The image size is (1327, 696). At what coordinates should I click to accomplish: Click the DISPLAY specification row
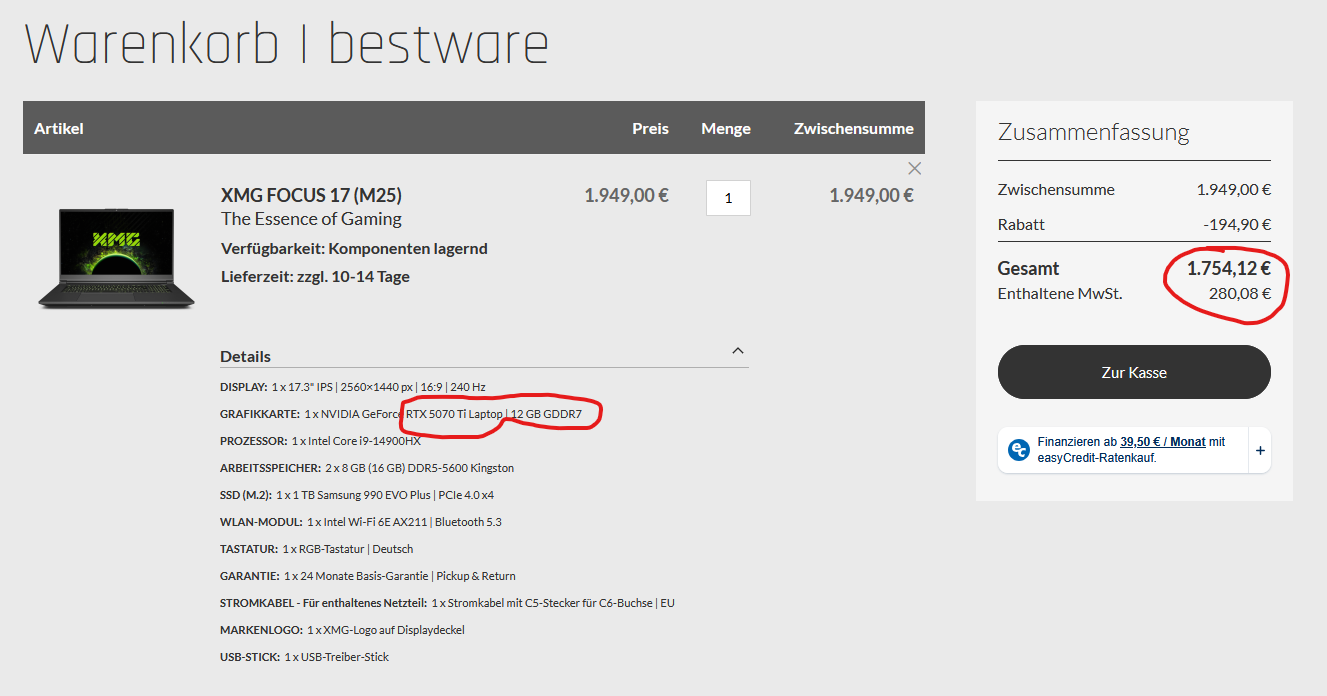point(353,387)
